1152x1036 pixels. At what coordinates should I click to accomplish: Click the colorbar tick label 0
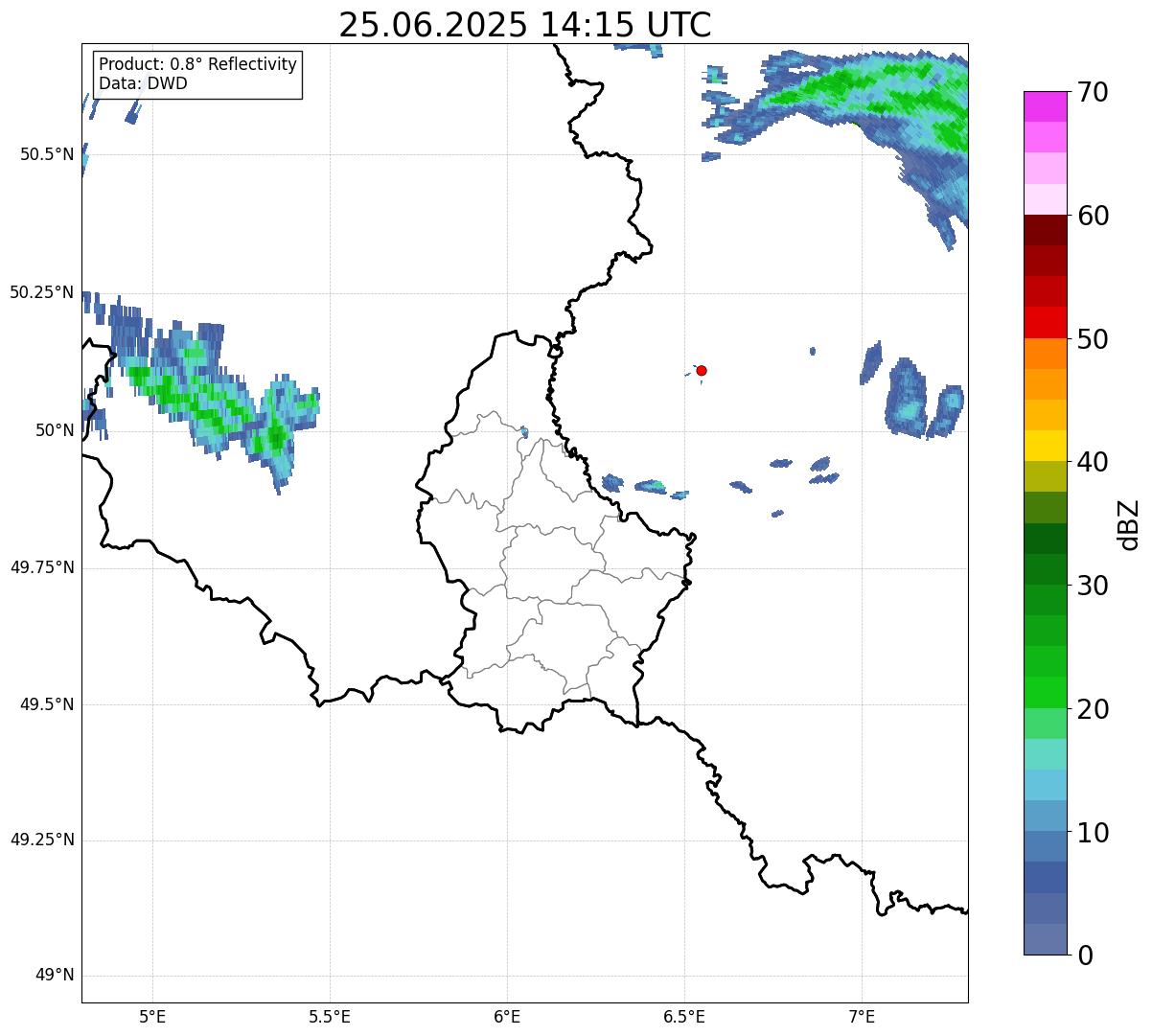point(1085,955)
